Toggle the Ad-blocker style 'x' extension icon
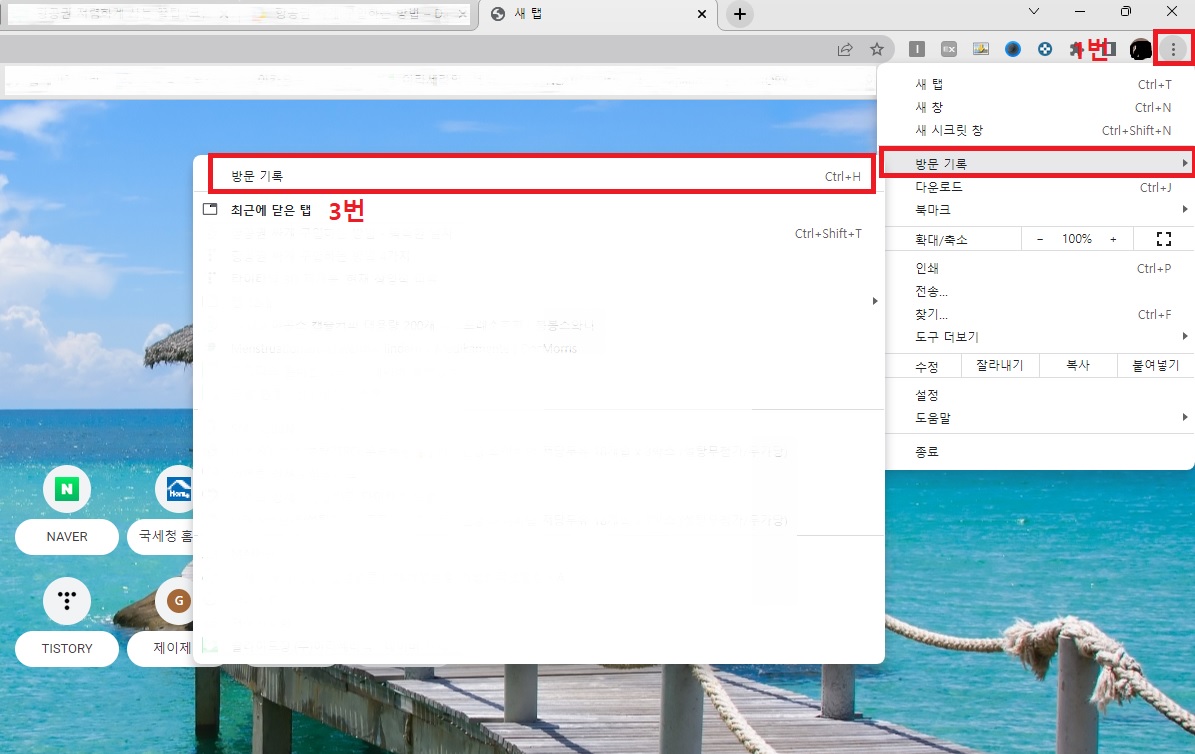 pyautogui.click(x=948, y=48)
